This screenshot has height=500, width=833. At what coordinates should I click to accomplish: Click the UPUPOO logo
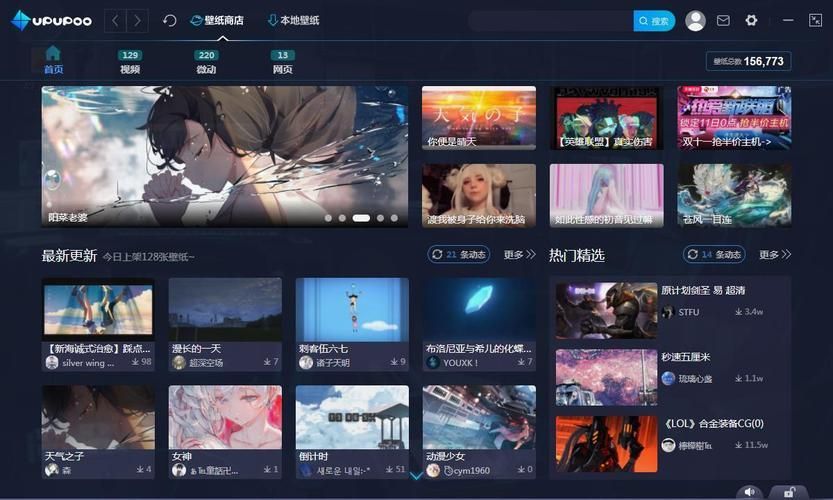pos(52,20)
